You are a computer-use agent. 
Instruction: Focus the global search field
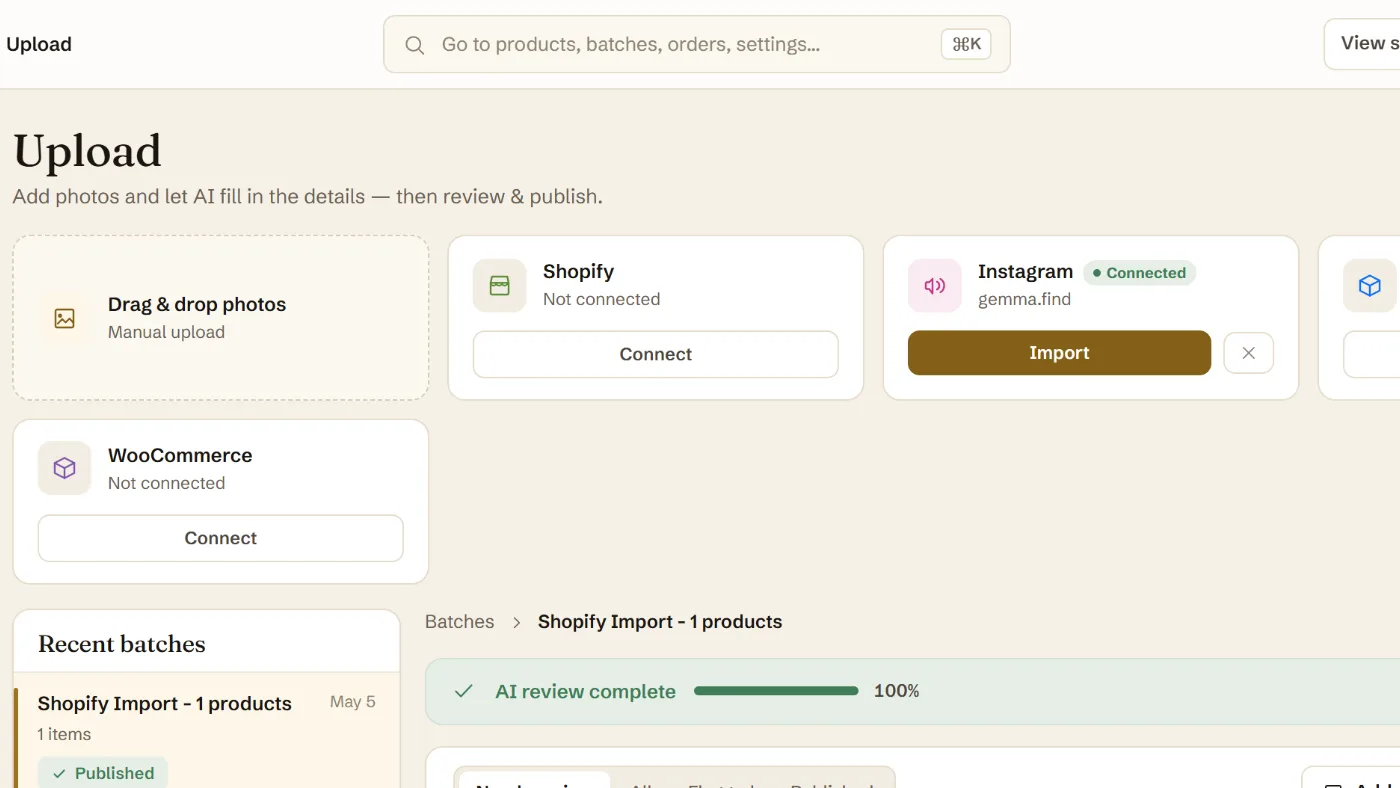(697, 44)
